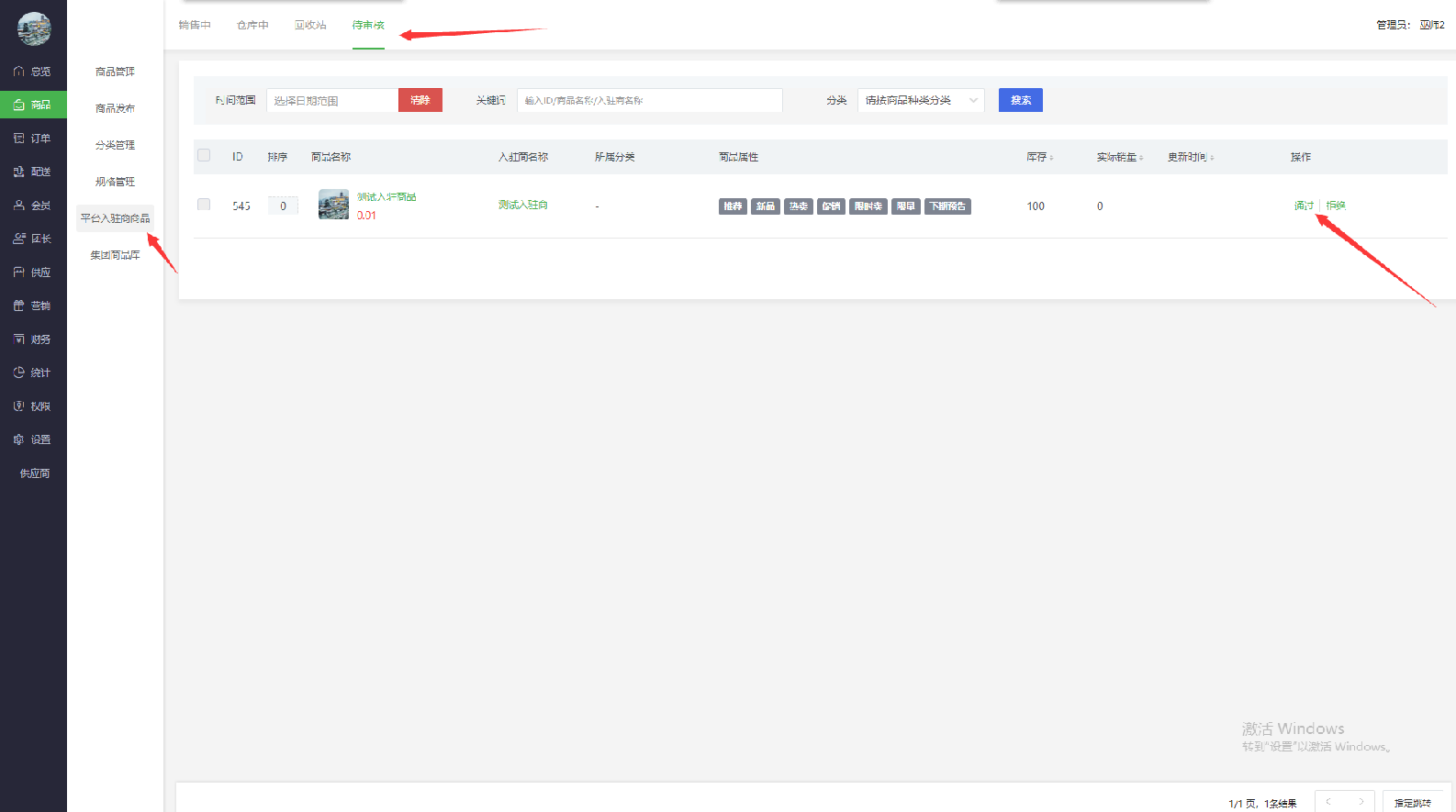Select the 会员 members sidebar icon
1456x812 pixels.
[19, 206]
